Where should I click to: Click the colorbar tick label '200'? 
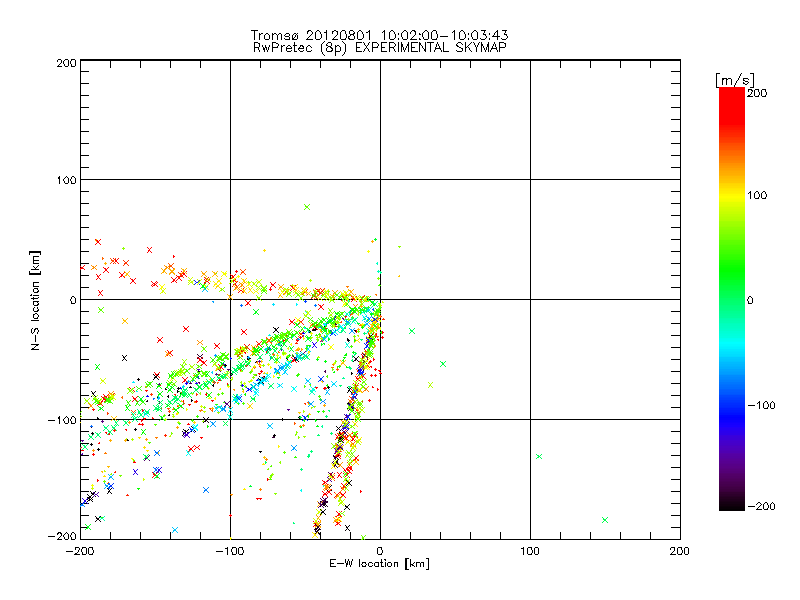[x=757, y=93]
